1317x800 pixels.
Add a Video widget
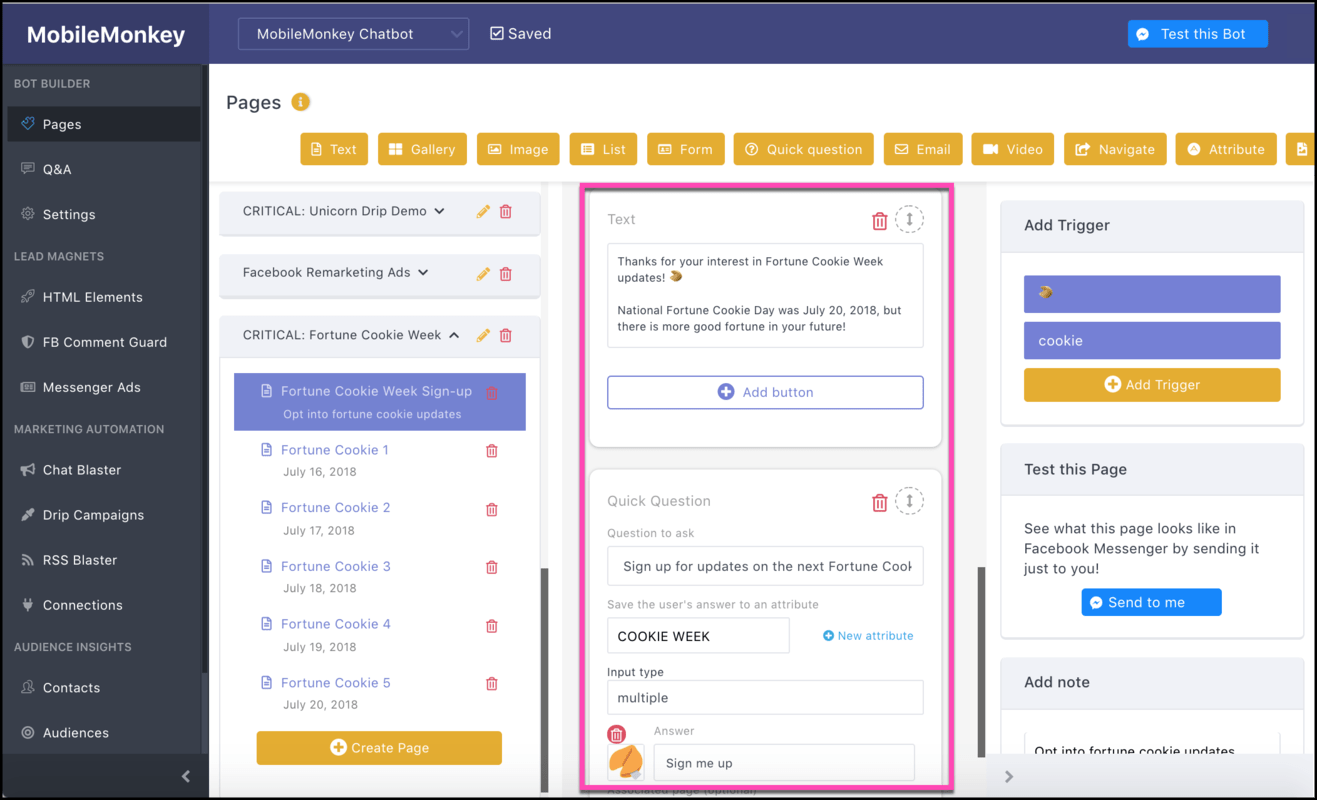pyautogui.click(x=1013, y=149)
